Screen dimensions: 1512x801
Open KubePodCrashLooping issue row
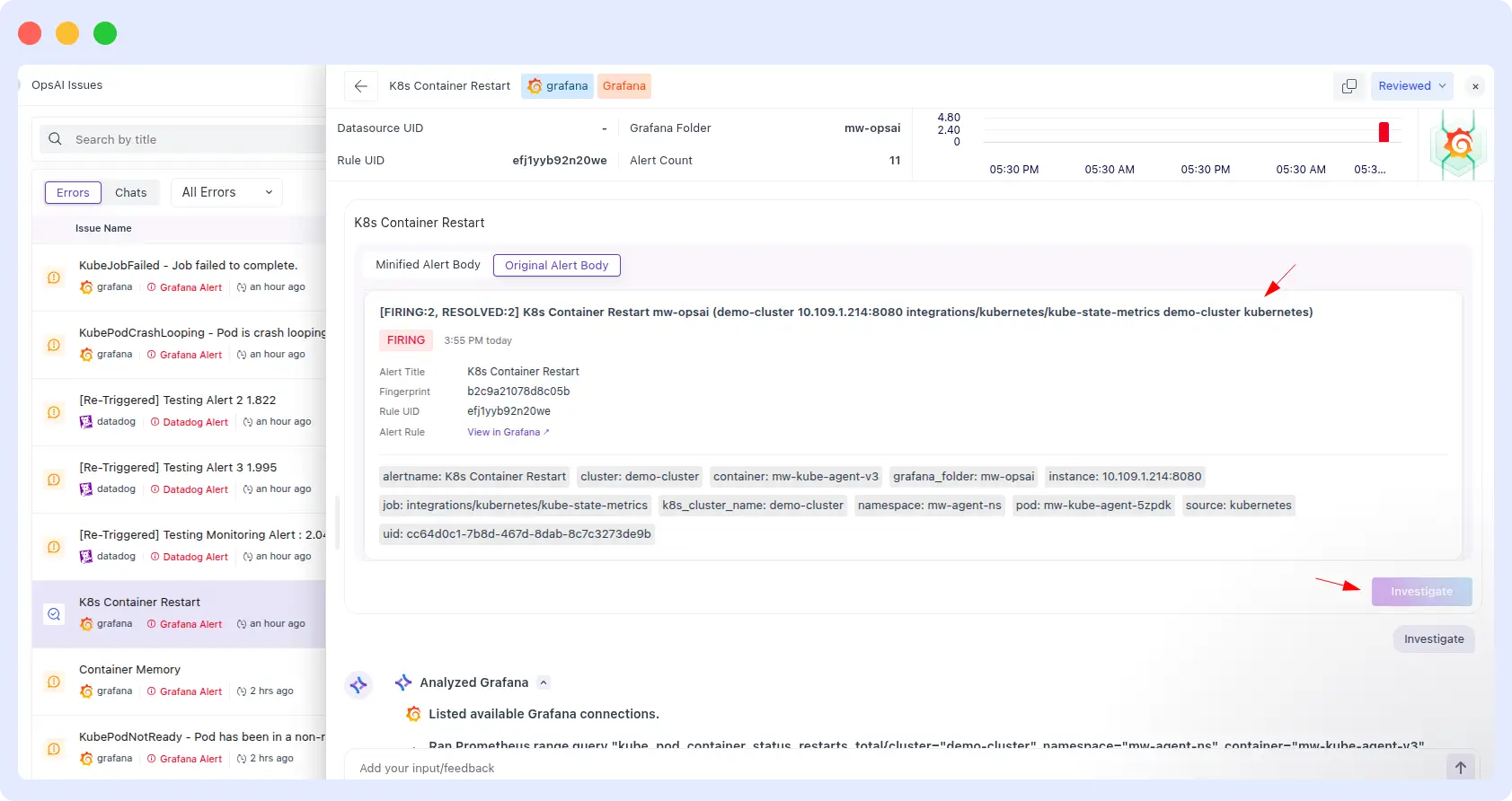[x=179, y=345]
